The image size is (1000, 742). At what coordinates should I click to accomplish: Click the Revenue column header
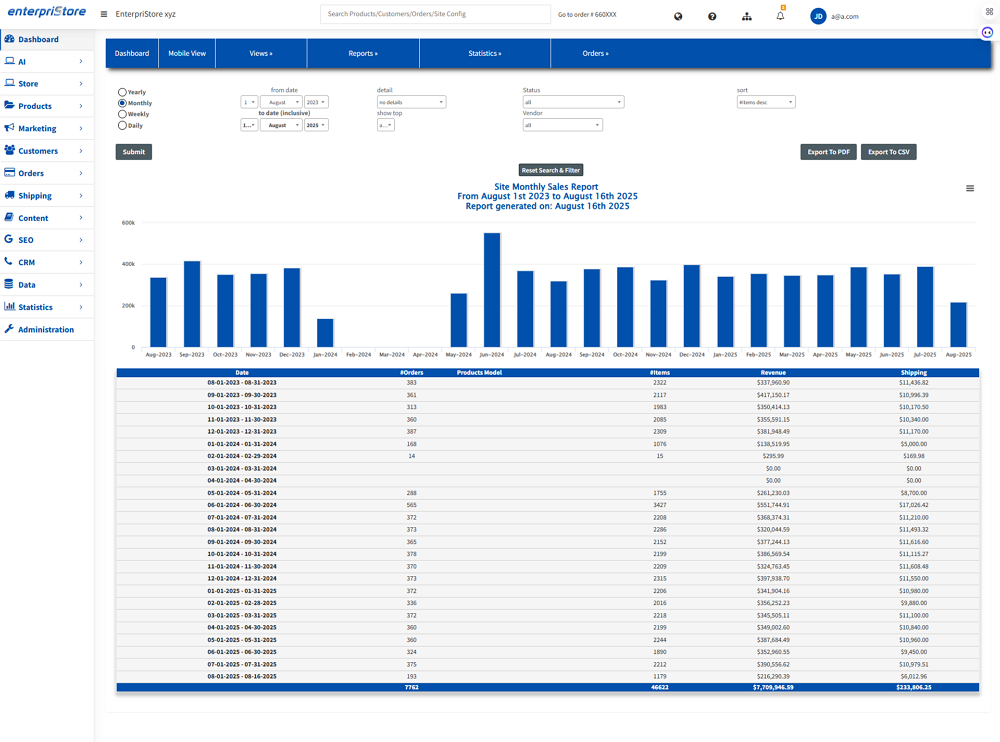(x=773, y=373)
